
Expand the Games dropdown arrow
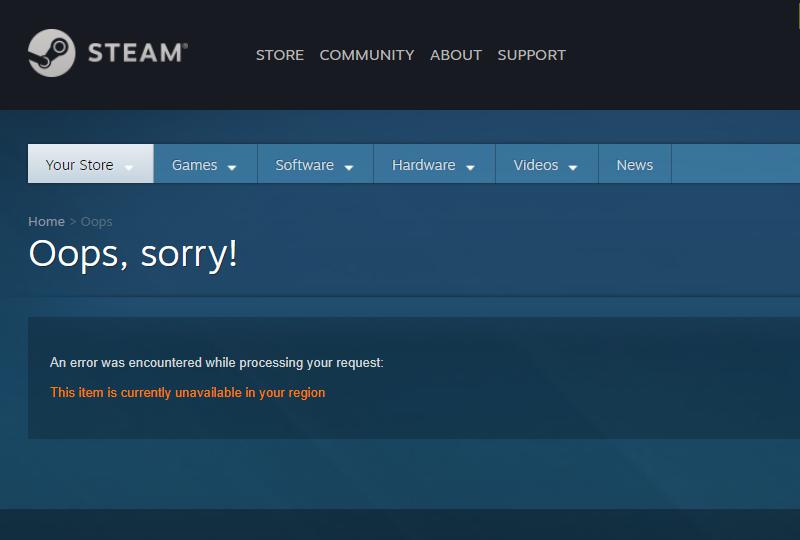click(232, 167)
